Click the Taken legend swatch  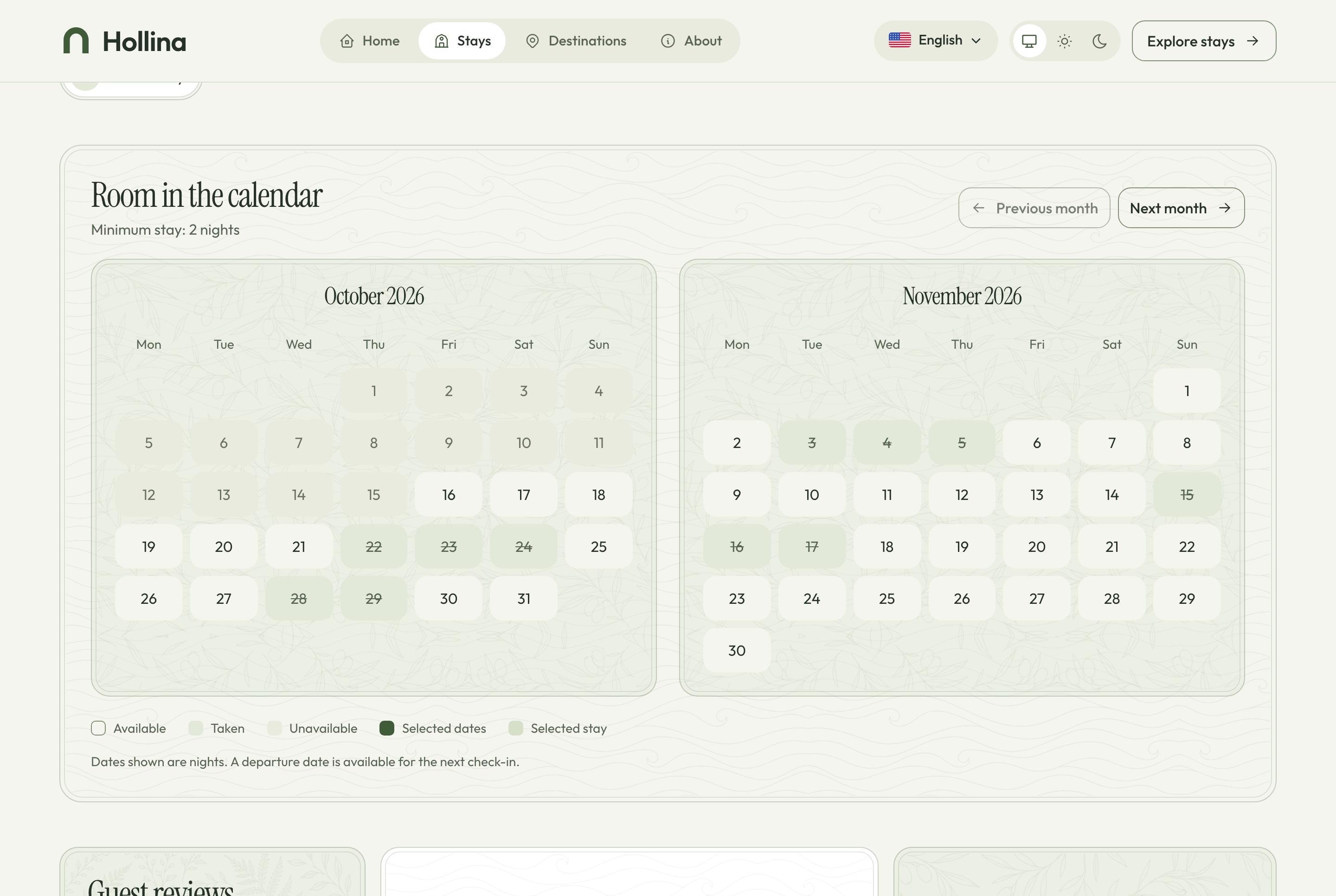pyautogui.click(x=195, y=728)
